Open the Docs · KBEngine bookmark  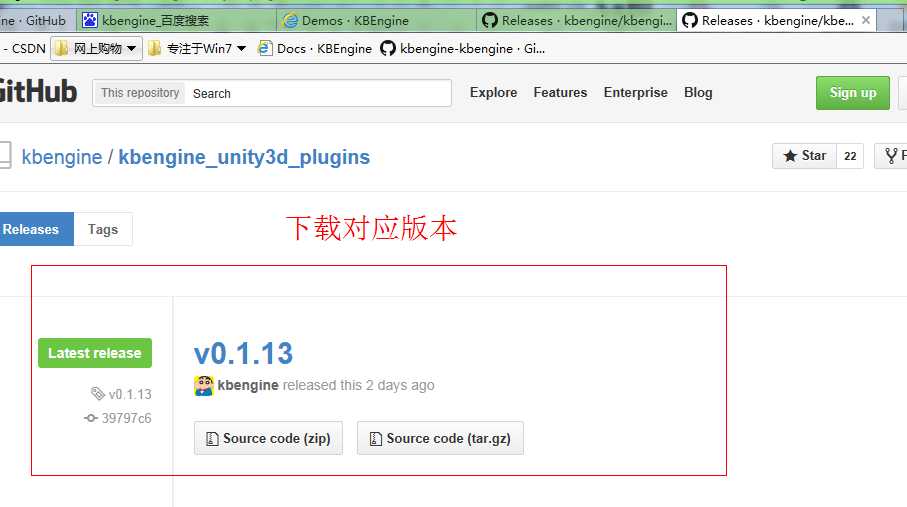pos(315,49)
